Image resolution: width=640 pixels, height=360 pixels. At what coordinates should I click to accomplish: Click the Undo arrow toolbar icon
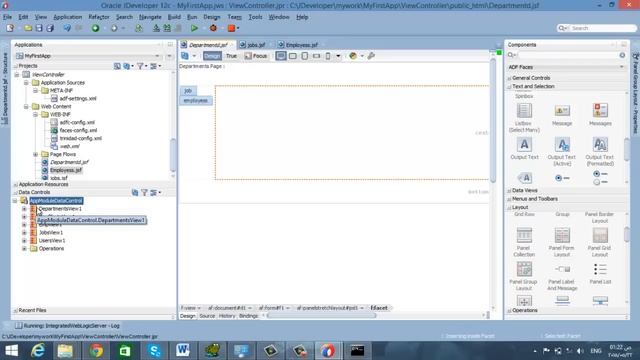coord(67,28)
